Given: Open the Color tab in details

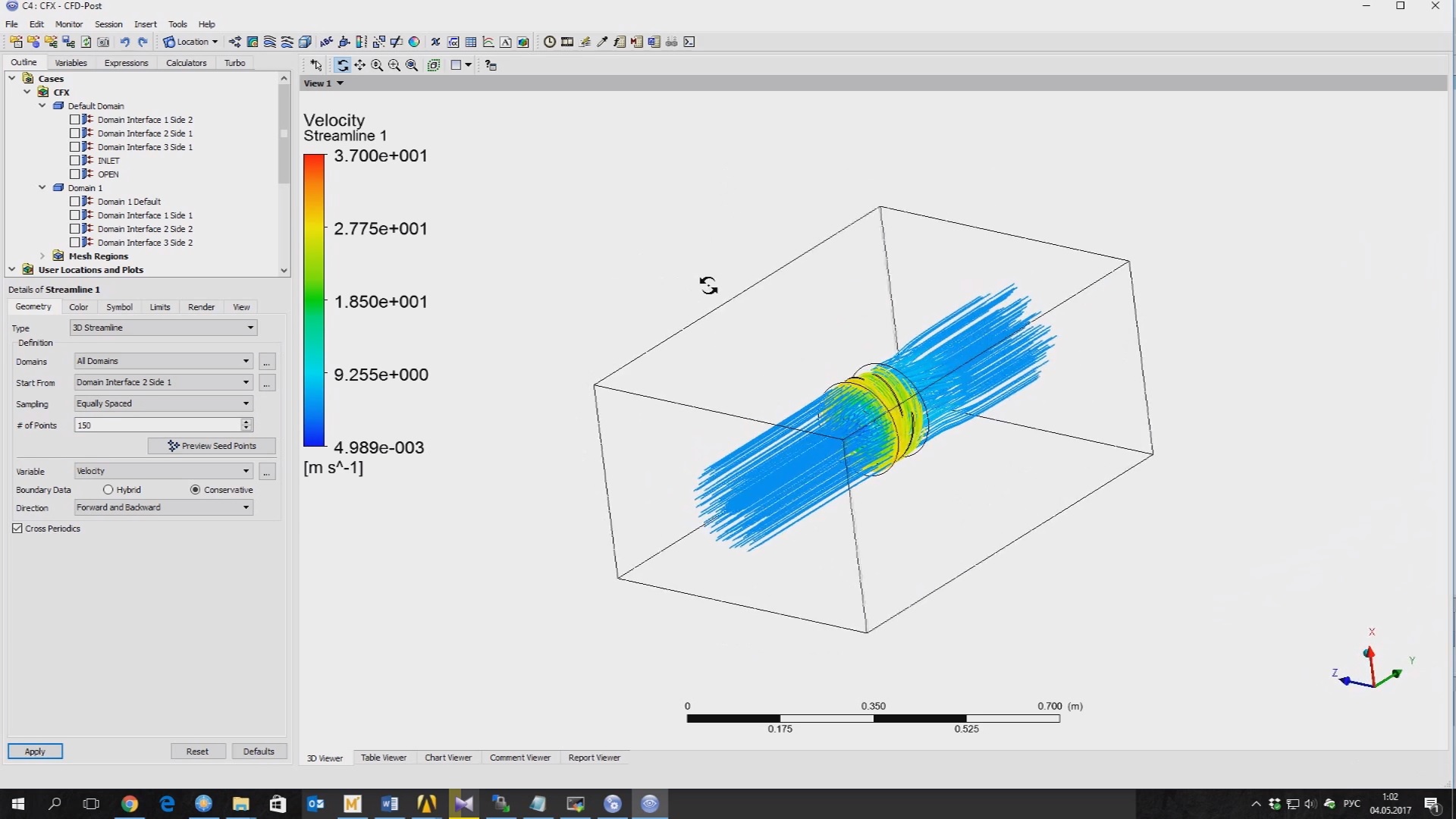Looking at the screenshot, I should pos(79,307).
